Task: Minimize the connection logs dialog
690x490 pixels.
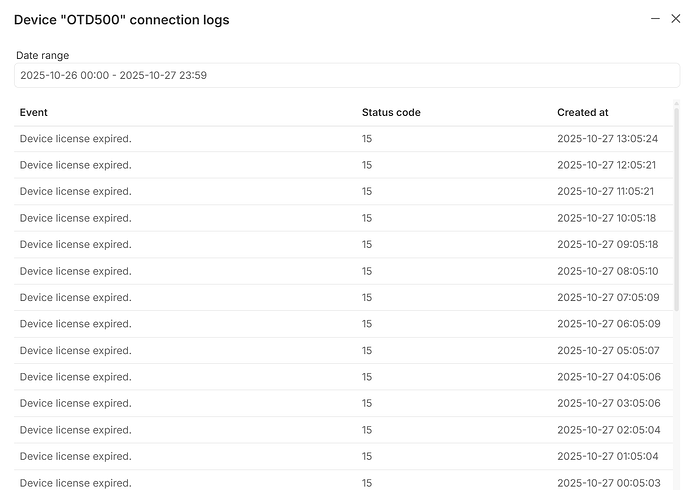Action: pos(655,19)
